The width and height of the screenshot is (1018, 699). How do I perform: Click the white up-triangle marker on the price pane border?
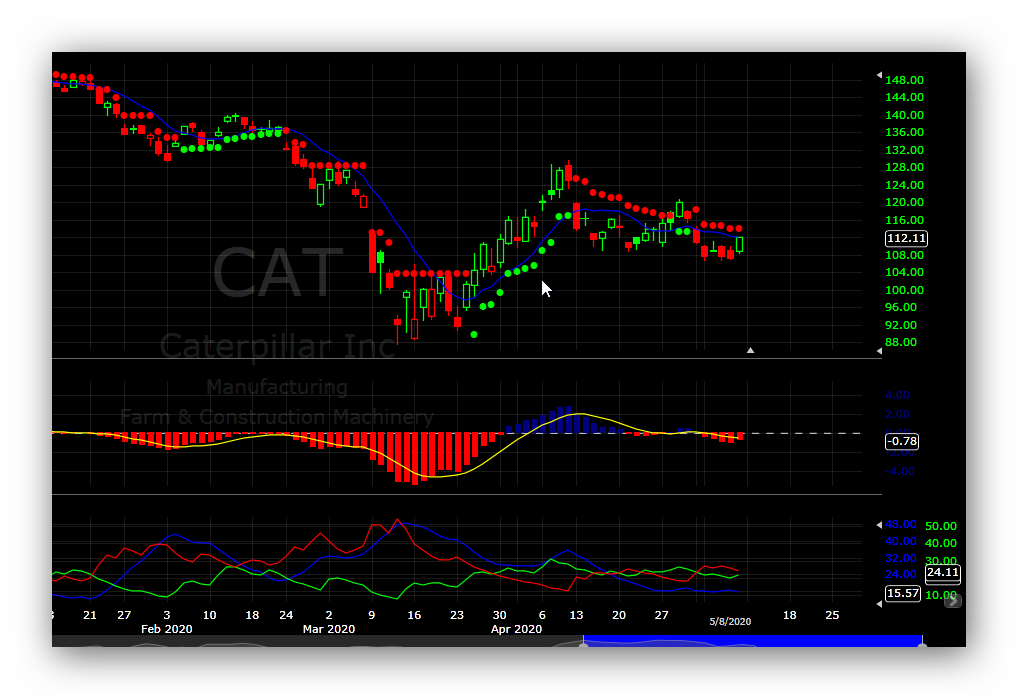(751, 350)
